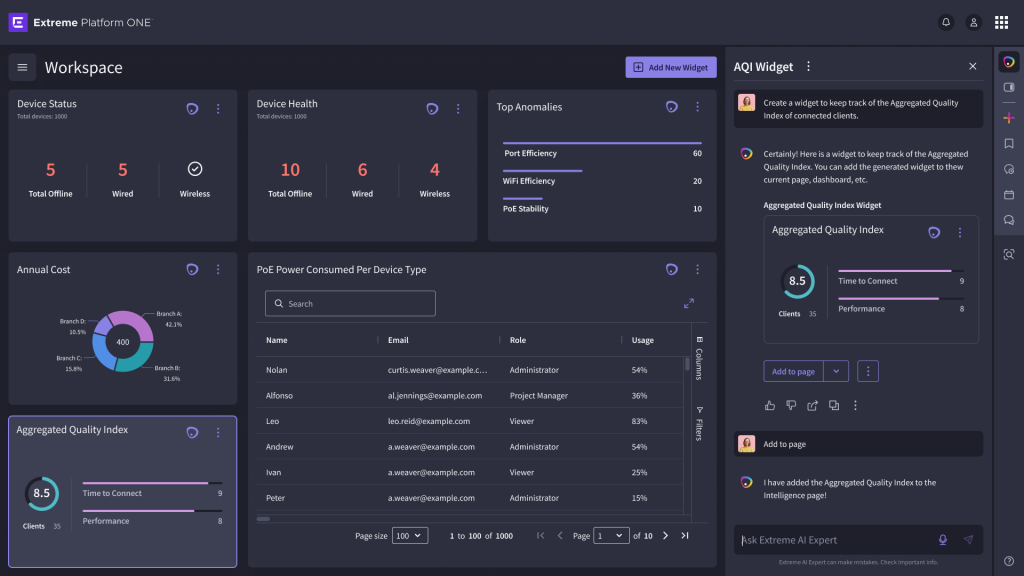This screenshot has width=1024, height=576.
Task: Click the AI shield icon on Device Status
Action: (x=192, y=109)
